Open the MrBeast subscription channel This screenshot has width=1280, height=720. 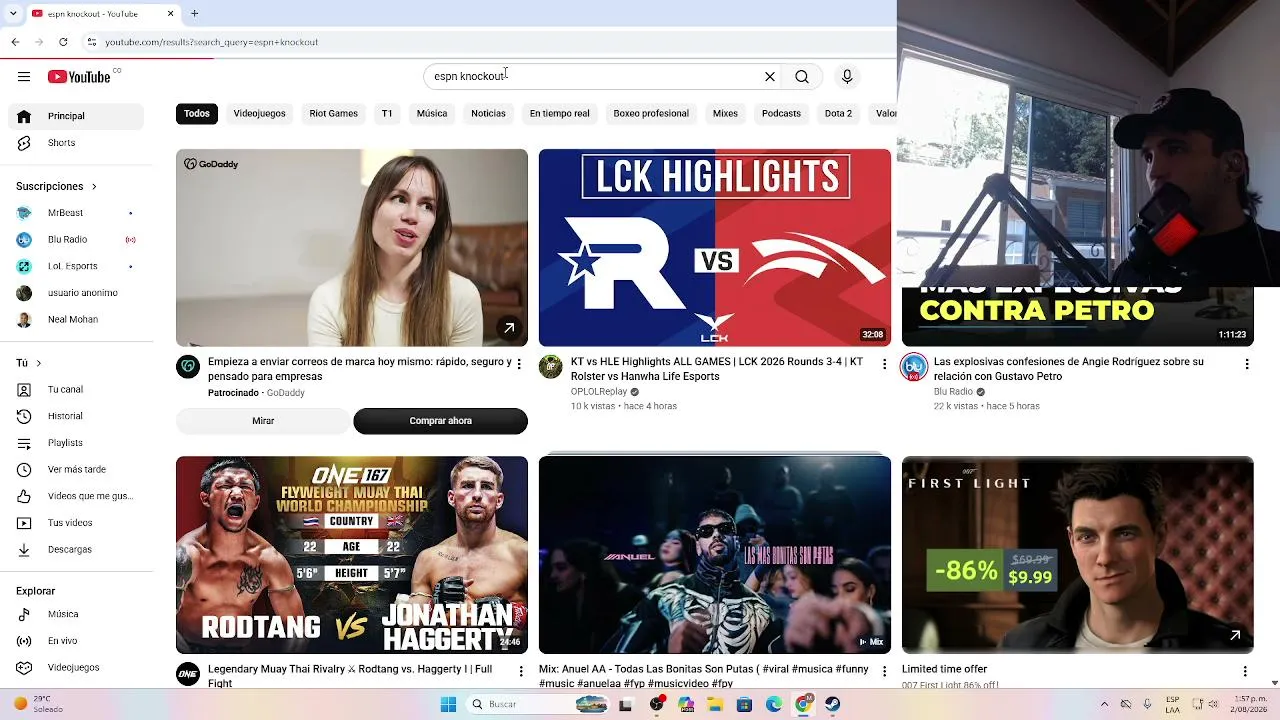point(76,213)
